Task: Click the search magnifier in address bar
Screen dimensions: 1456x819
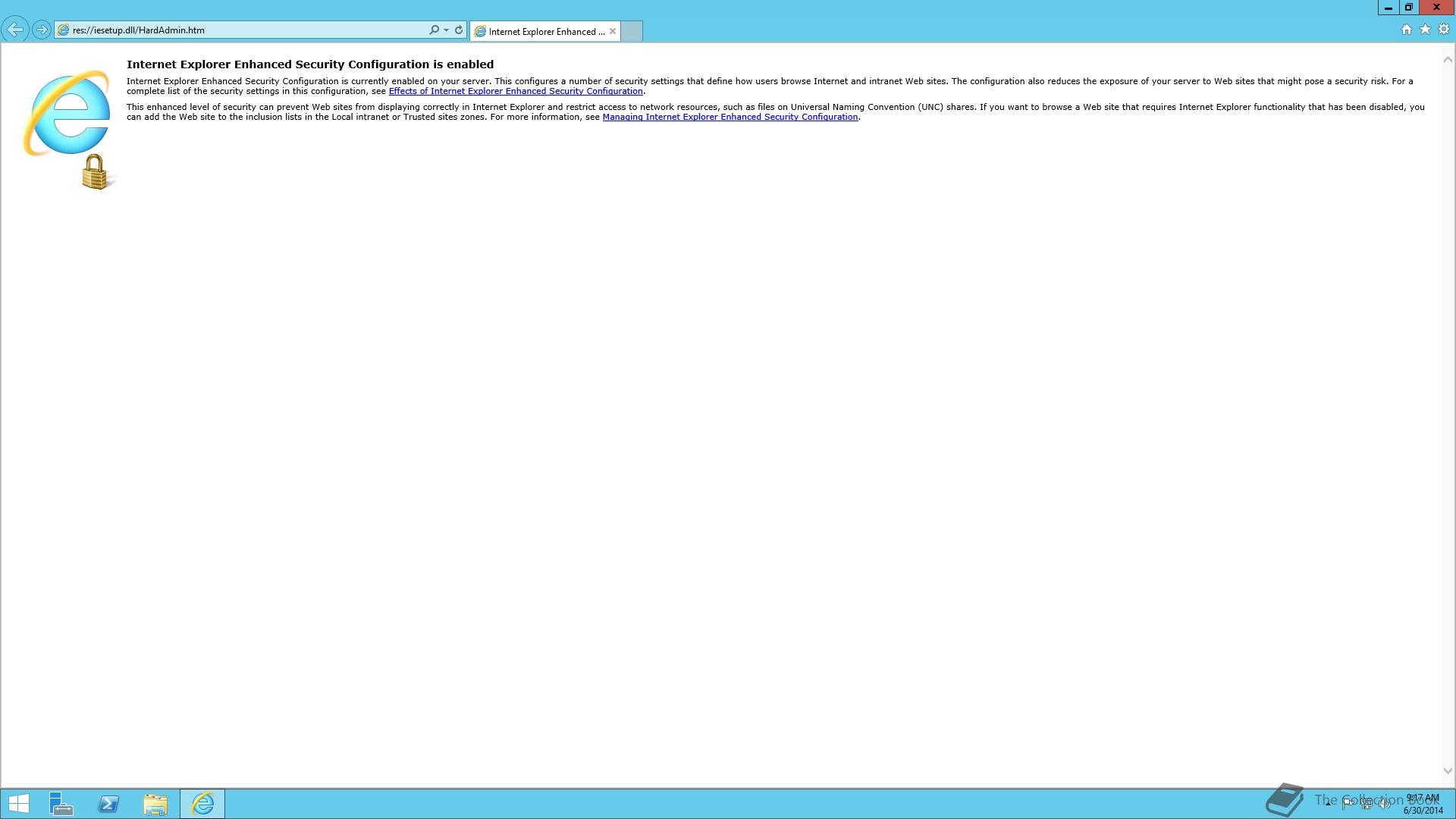Action: pyautogui.click(x=434, y=30)
